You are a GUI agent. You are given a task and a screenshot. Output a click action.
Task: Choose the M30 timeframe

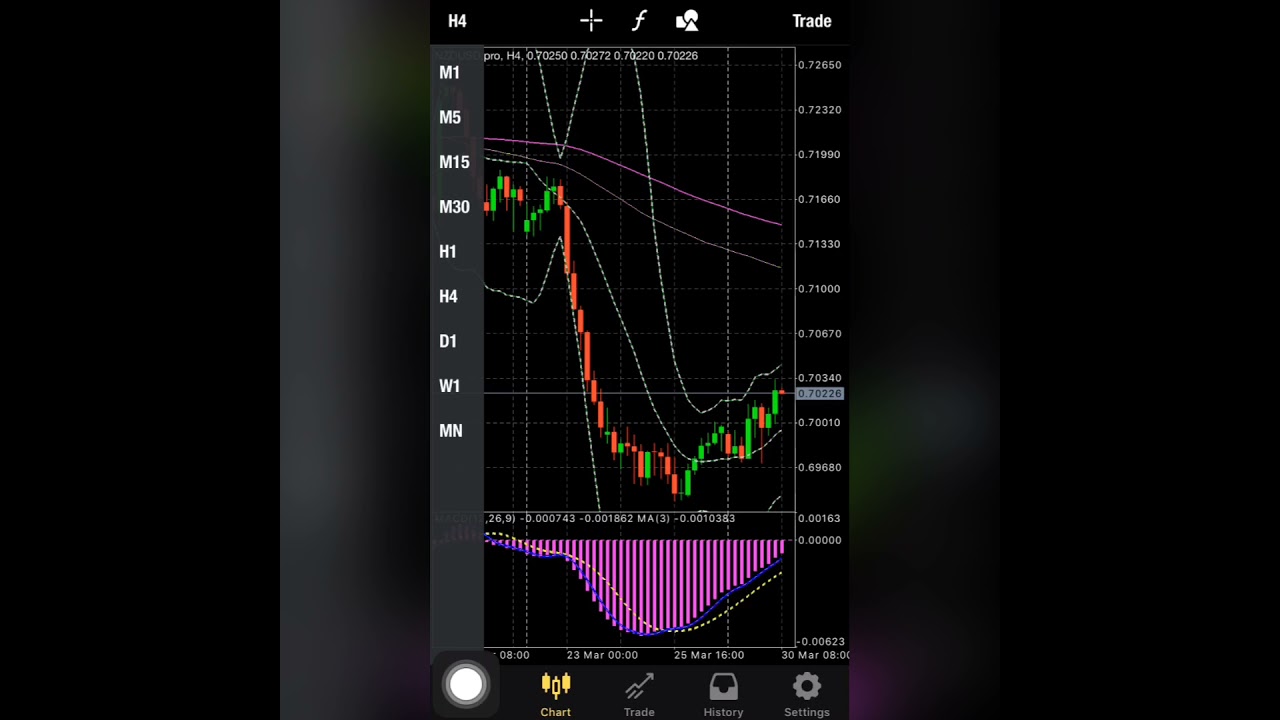pyautogui.click(x=454, y=207)
